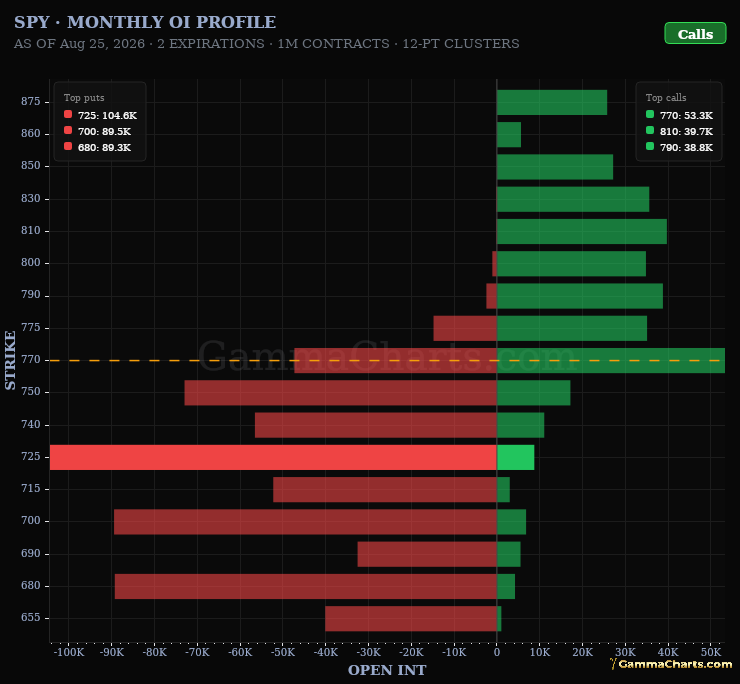The width and height of the screenshot is (740, 684).
Task: Click the red put bar at strike 770
Action: pos(395,360)
